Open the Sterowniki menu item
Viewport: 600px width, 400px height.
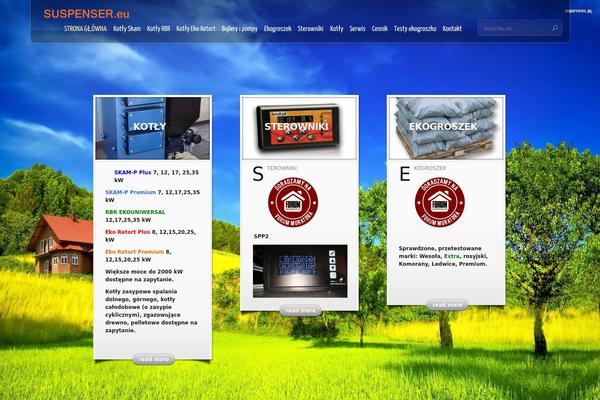(310, 29)
